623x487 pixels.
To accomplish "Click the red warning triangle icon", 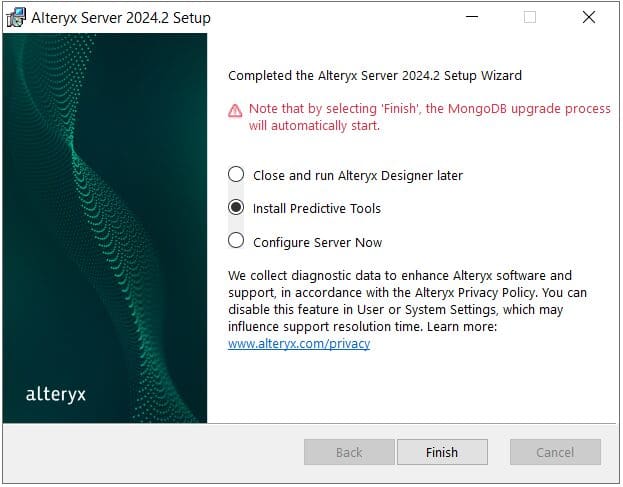I will point(235,109).
